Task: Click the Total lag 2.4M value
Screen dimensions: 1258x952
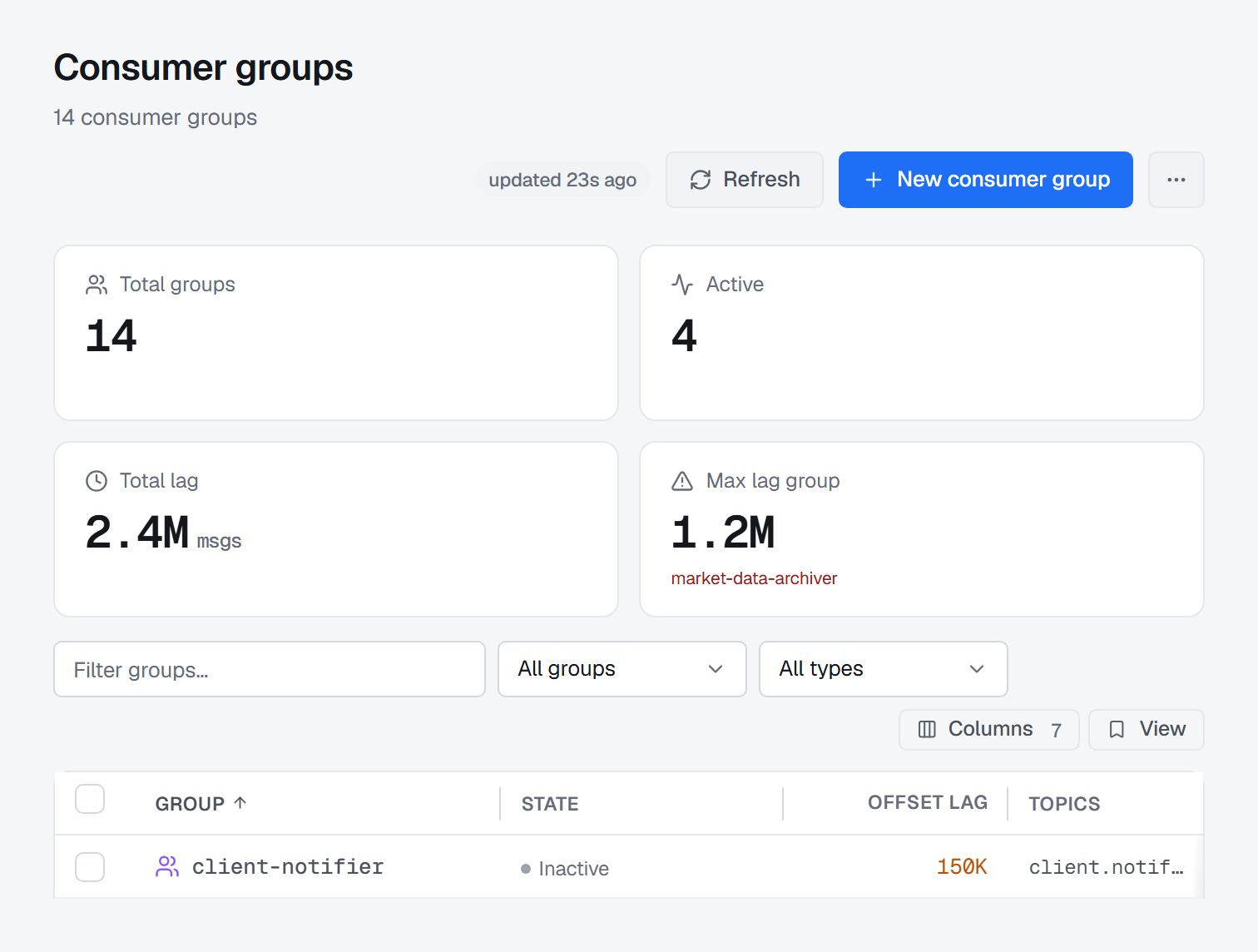Action: pos(137,533)
